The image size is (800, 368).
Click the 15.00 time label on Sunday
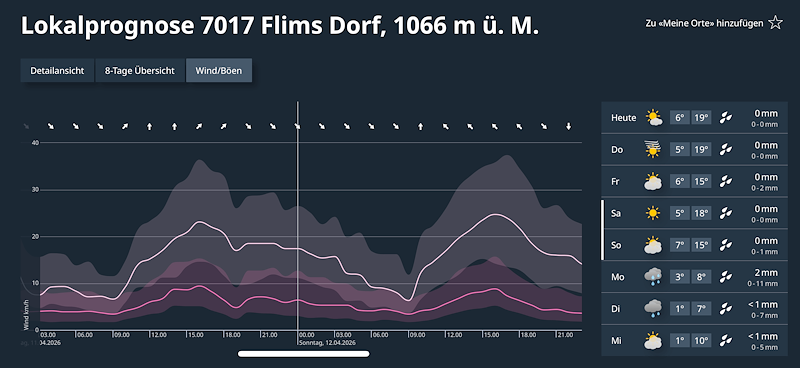tap(491, 335)
